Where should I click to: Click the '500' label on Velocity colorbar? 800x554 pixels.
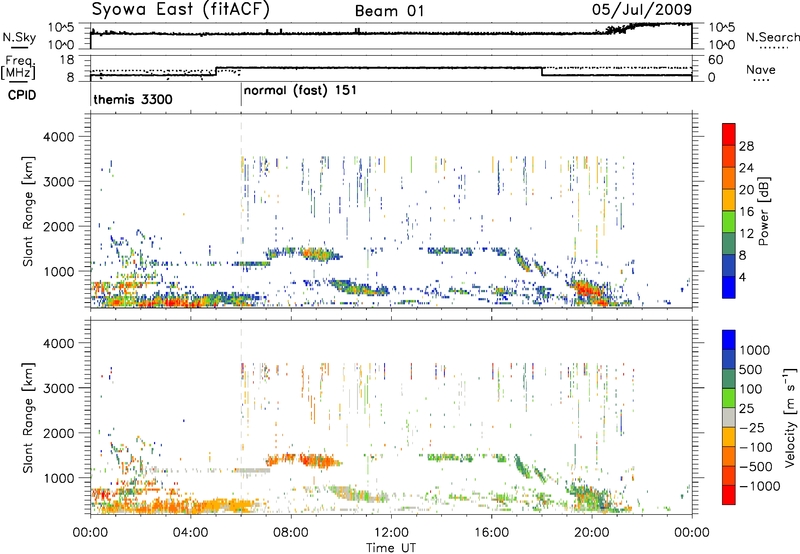[751, 369]
